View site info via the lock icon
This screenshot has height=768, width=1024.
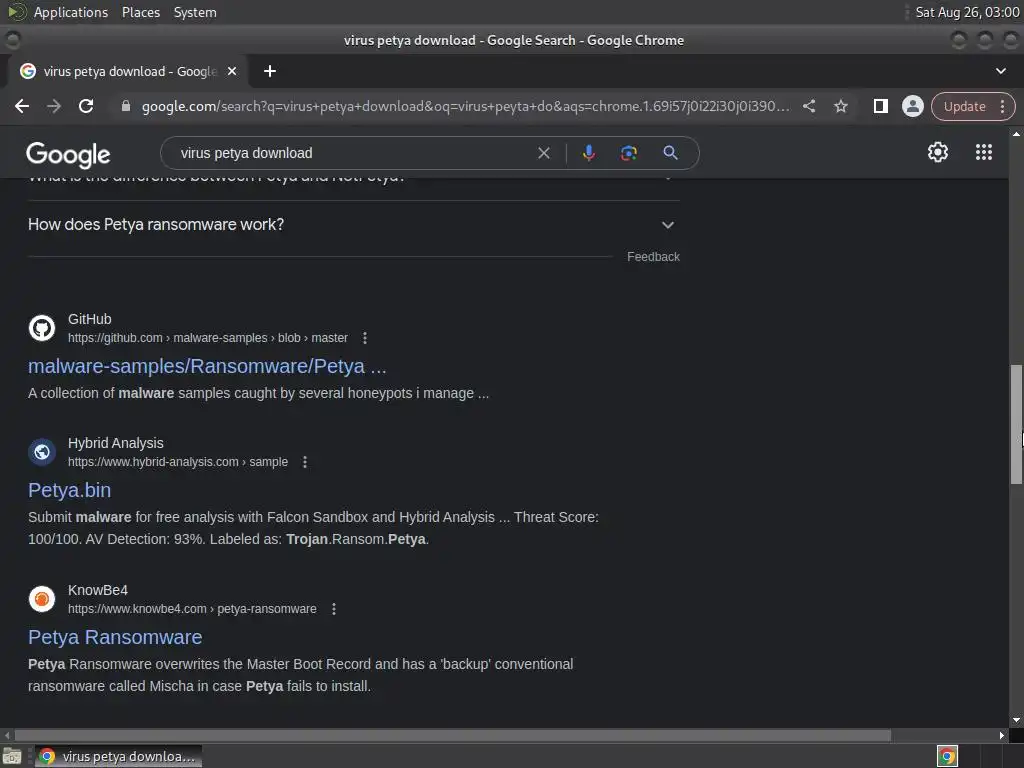click(126, 106)
